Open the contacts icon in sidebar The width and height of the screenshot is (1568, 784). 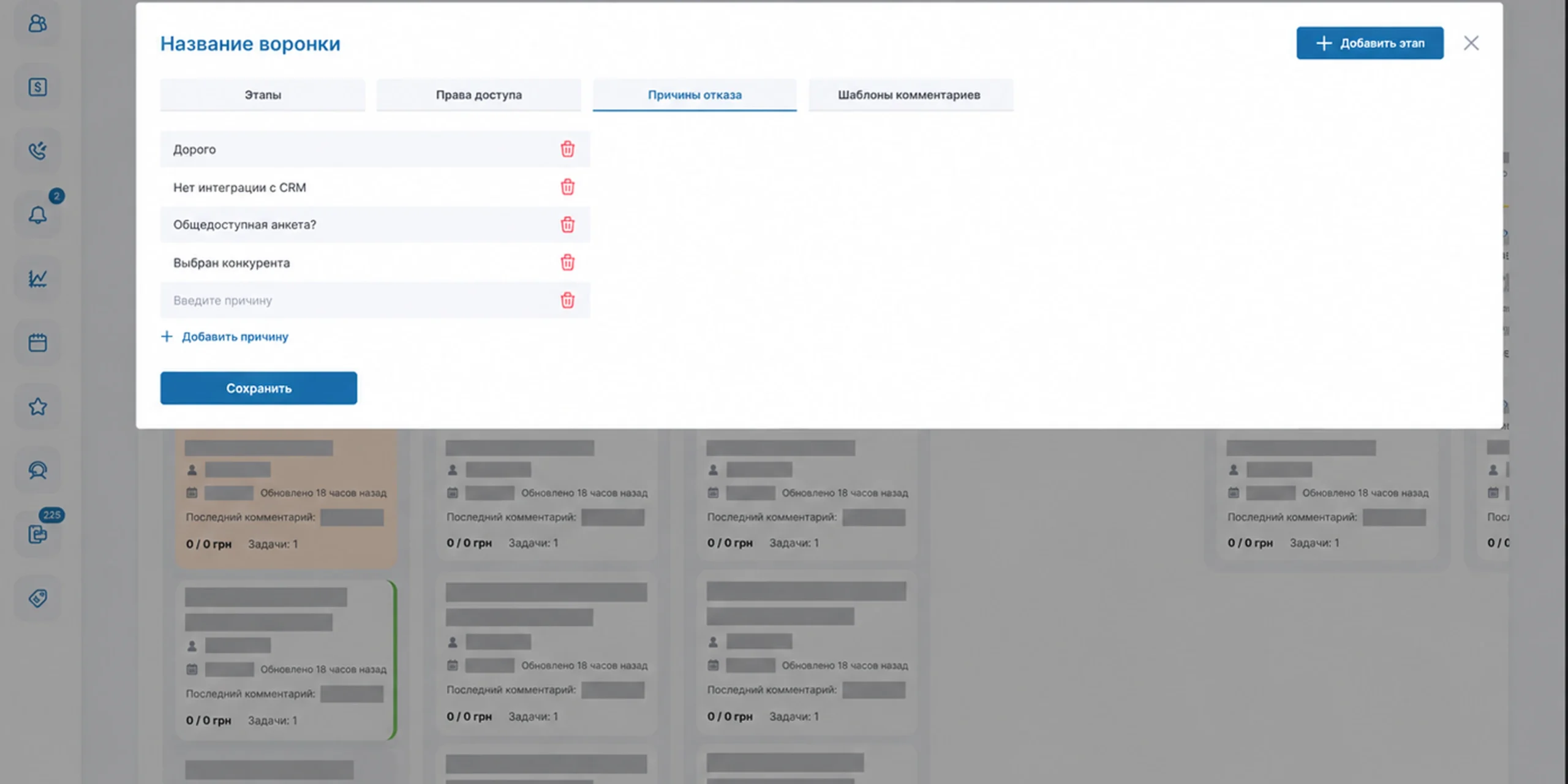point(37,23)
